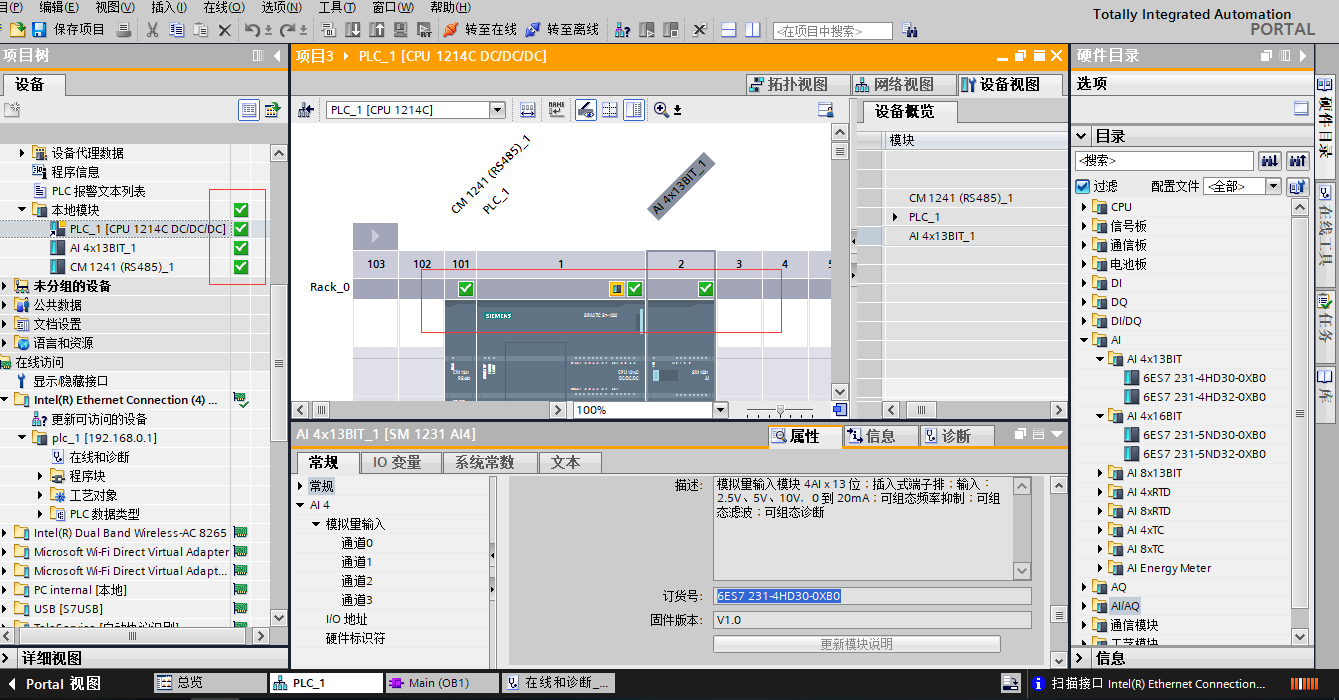Click the stop CPU icon

coord(670,30)
